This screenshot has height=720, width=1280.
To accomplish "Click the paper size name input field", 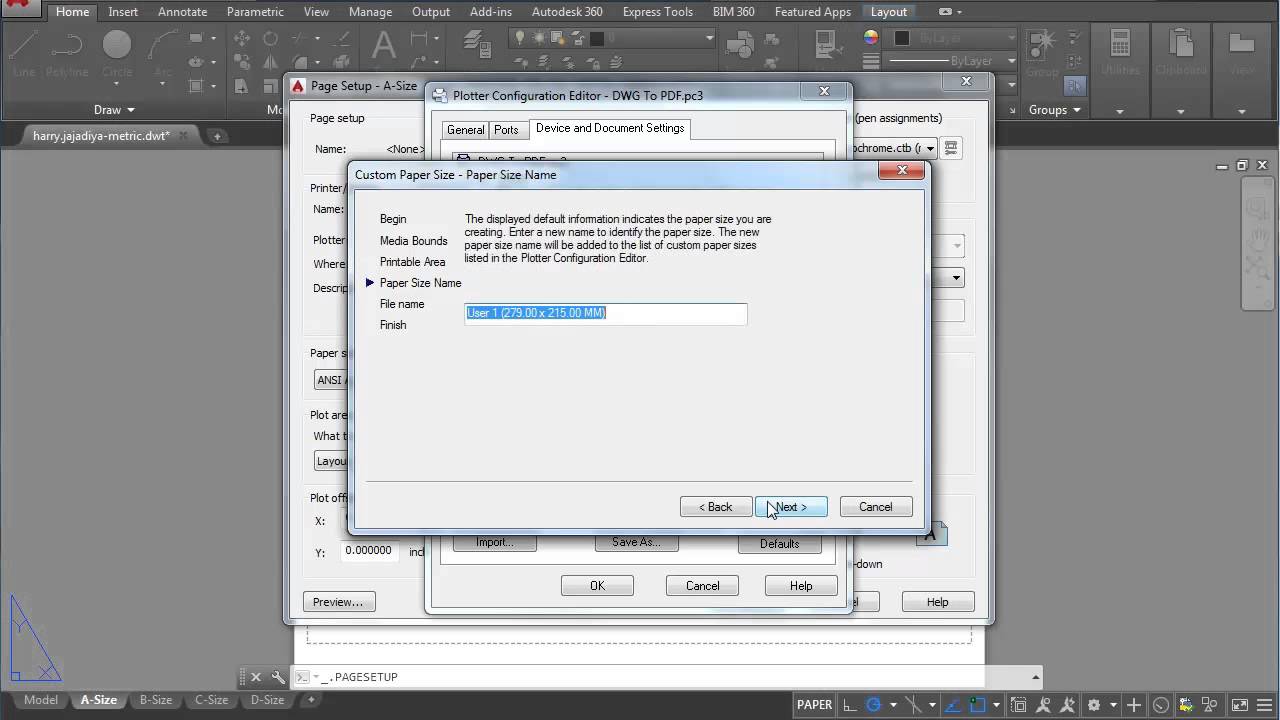I will tap(606, 313).
